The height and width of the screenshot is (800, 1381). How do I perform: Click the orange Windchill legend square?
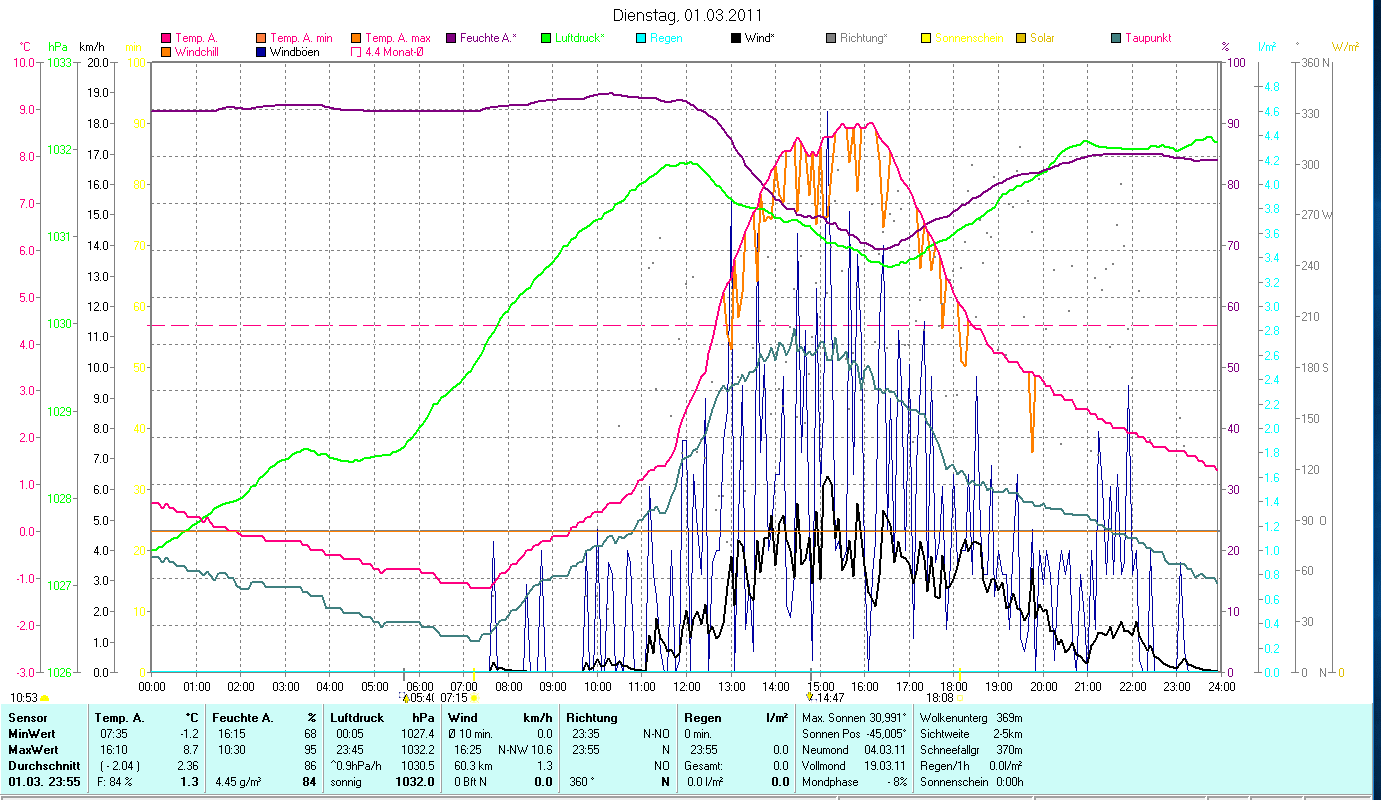[x=165, y=52]
